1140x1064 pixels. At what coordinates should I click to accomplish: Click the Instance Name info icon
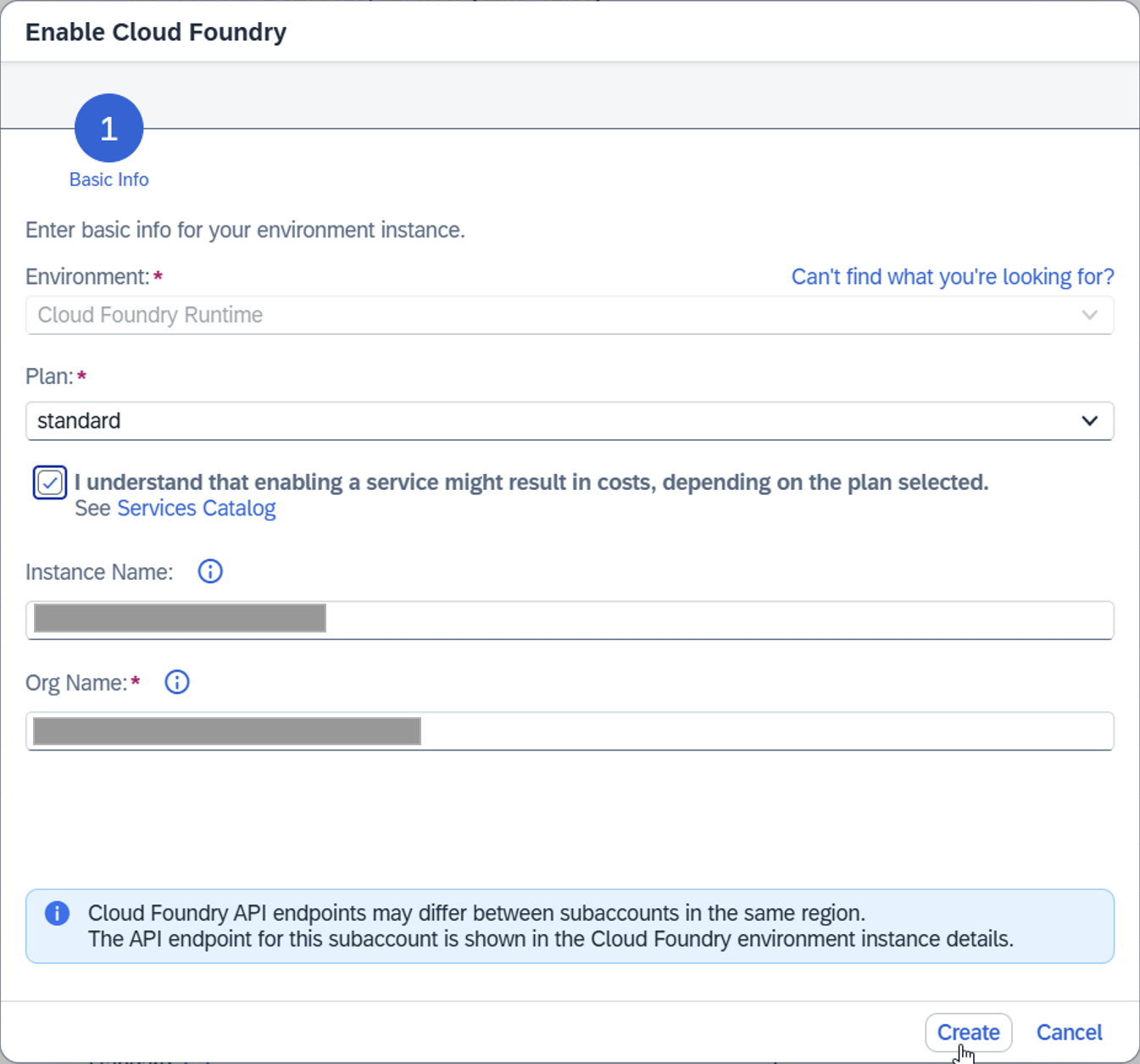click(x=210, y=571)
